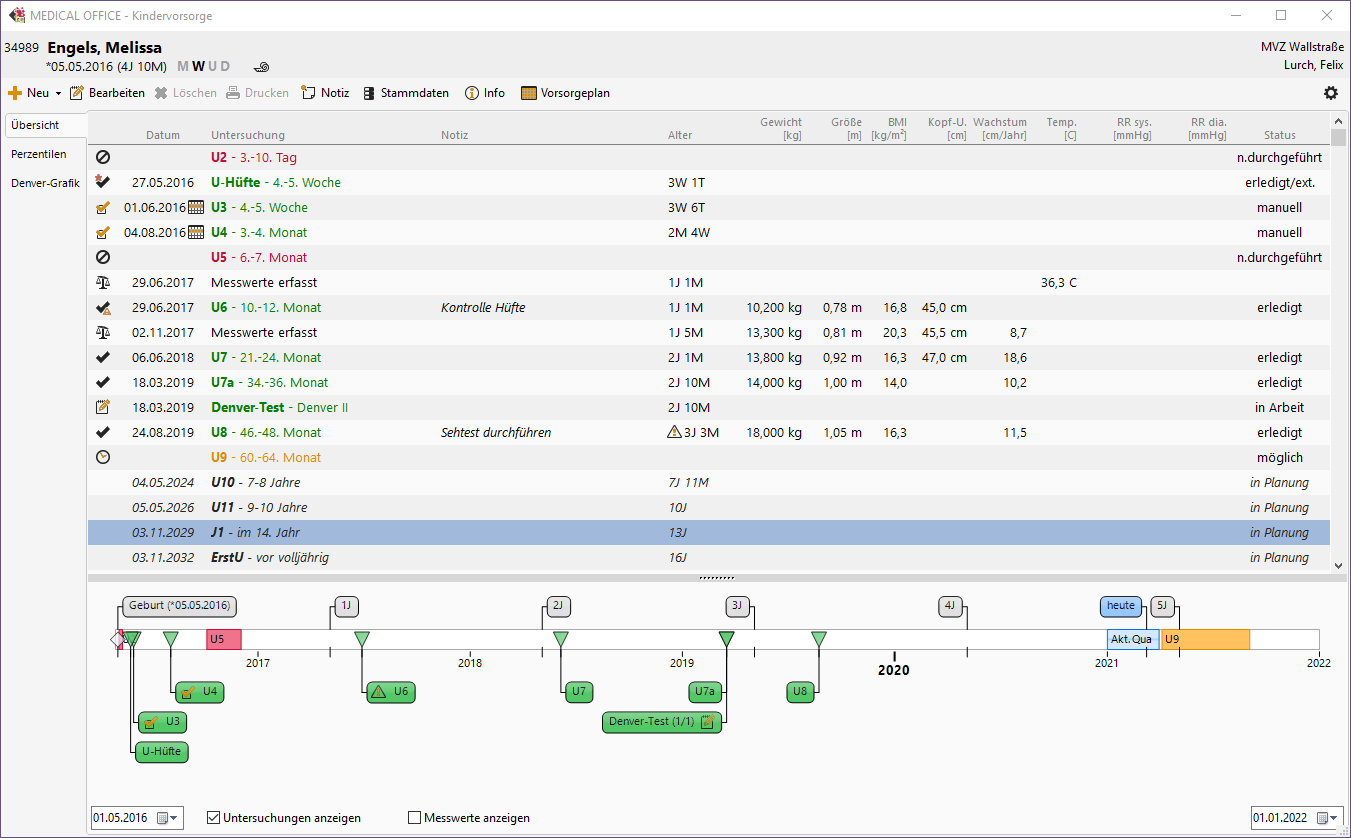Screen dimensions: 1351x838
Task: Click the clock icon of U9 row
Action: click(x=102, y=457)
